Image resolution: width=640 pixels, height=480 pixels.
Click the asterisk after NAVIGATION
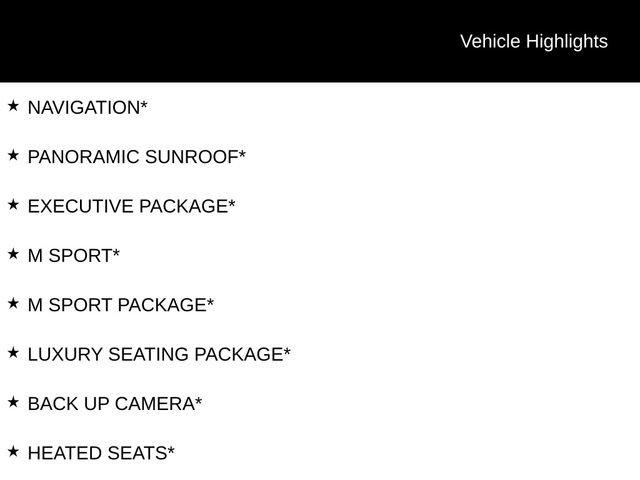coord(144,104)
